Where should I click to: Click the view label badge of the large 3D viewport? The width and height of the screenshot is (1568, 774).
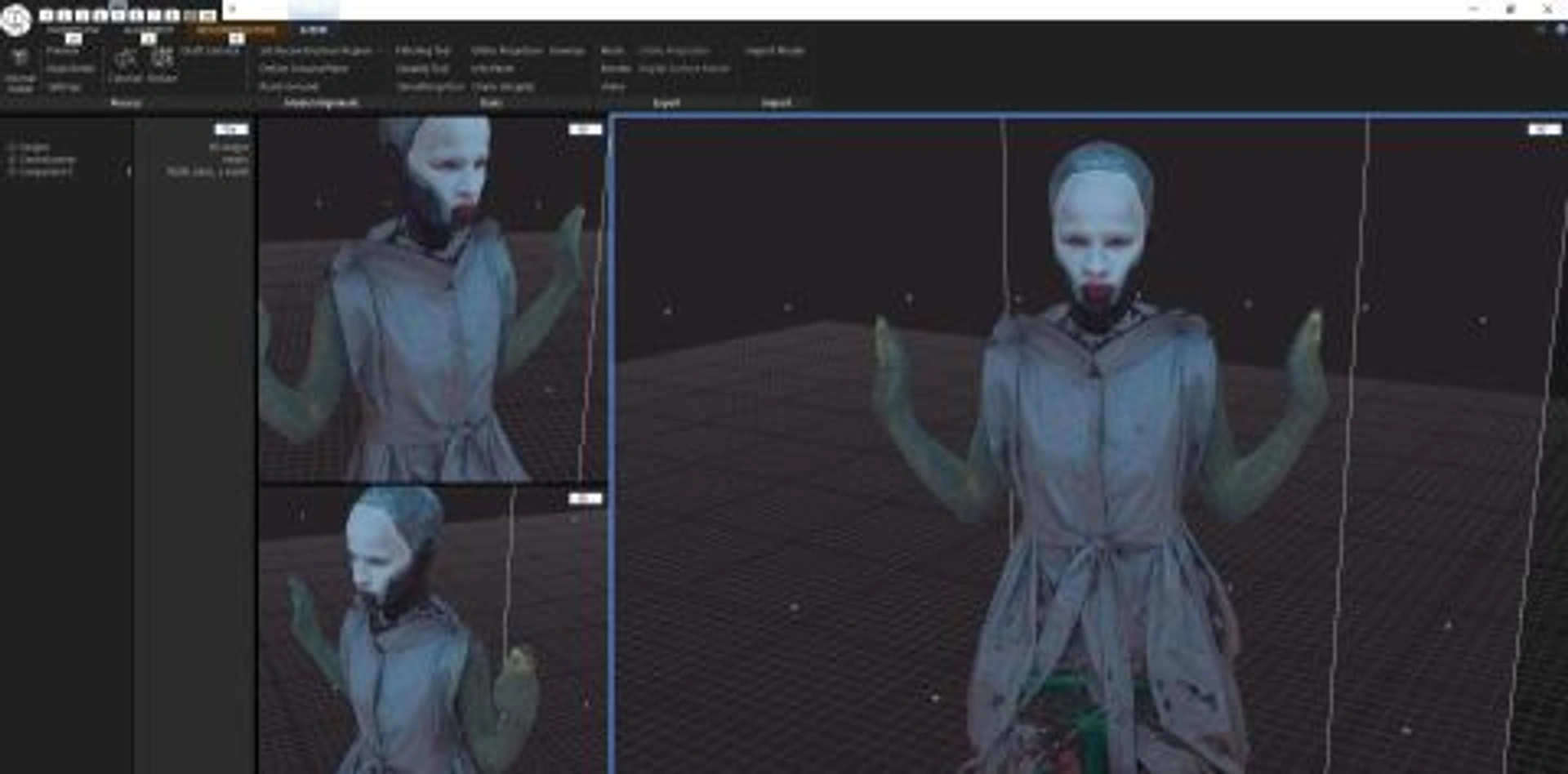[1543, 129]
